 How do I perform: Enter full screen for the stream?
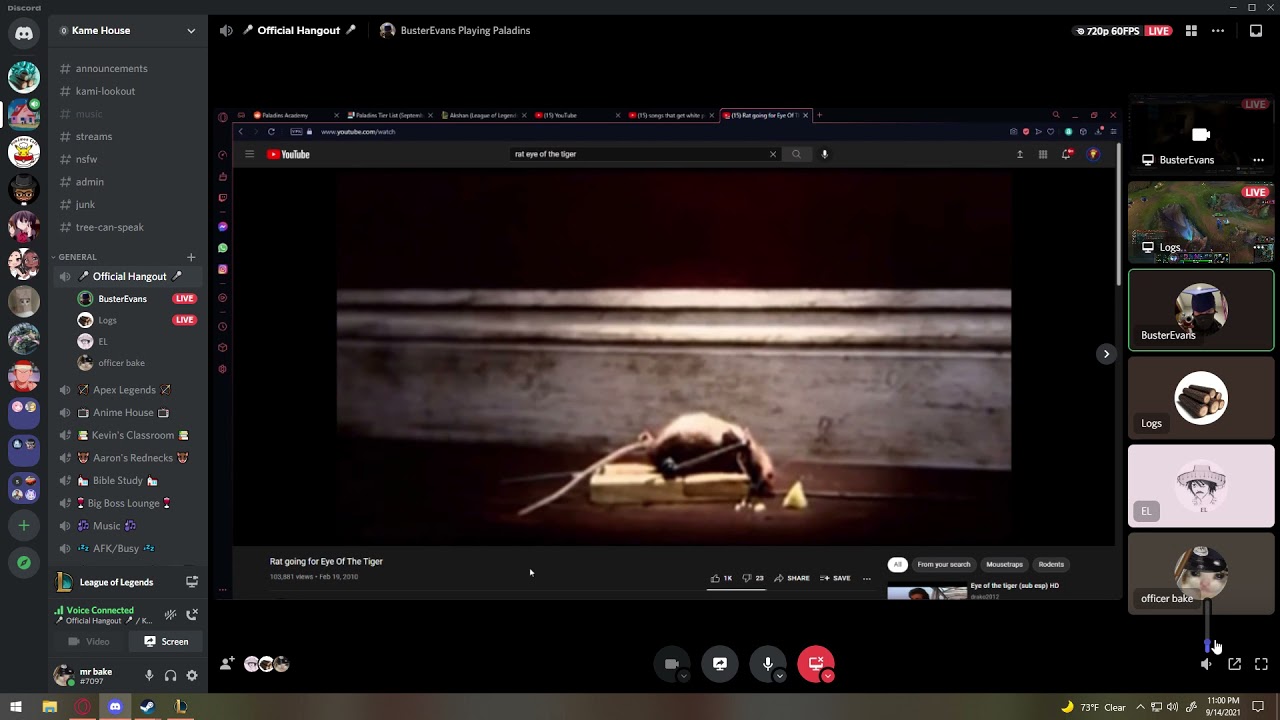[x=1261, y=664]
